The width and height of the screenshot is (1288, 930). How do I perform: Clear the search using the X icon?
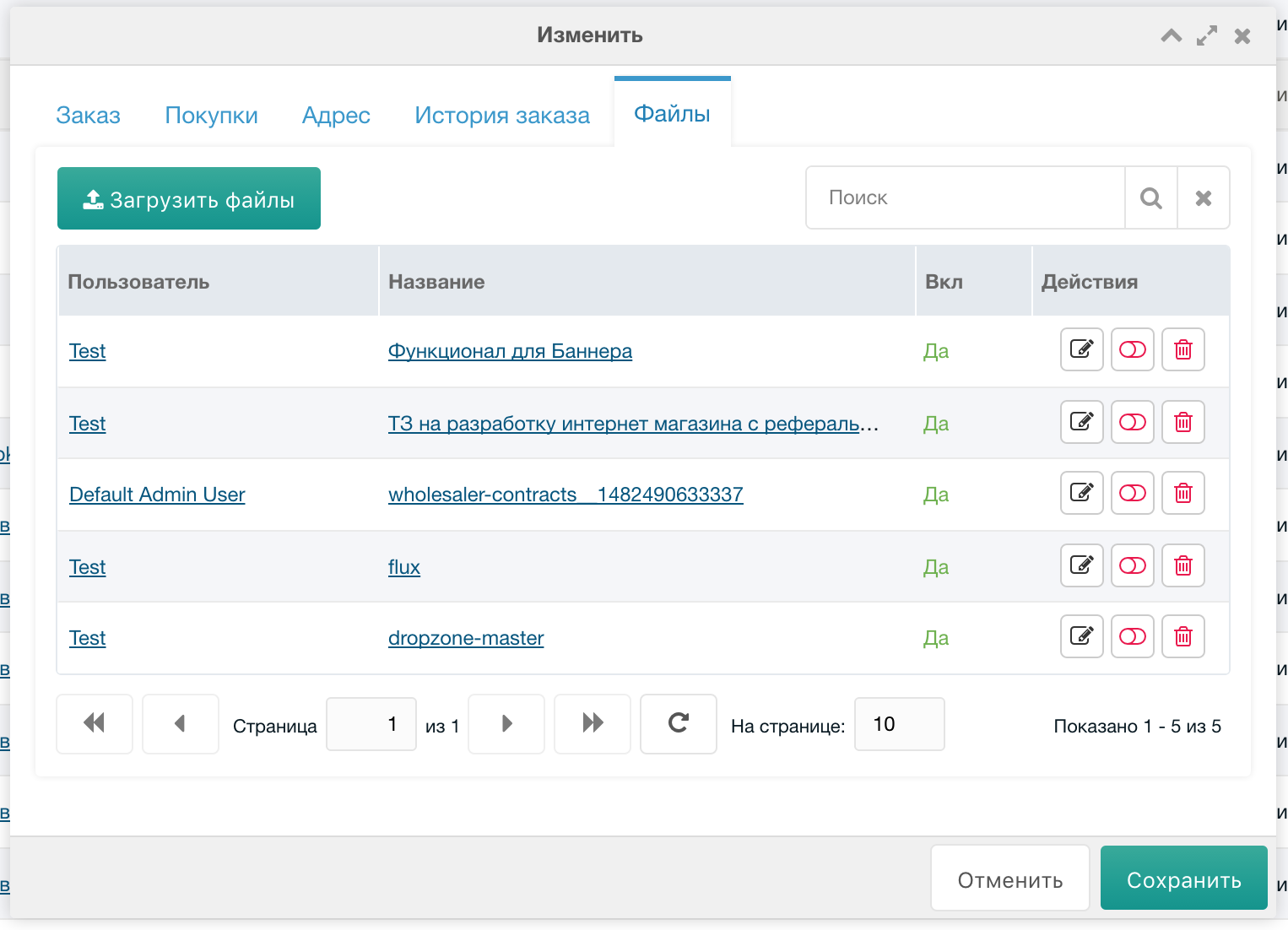point(1204,197)
